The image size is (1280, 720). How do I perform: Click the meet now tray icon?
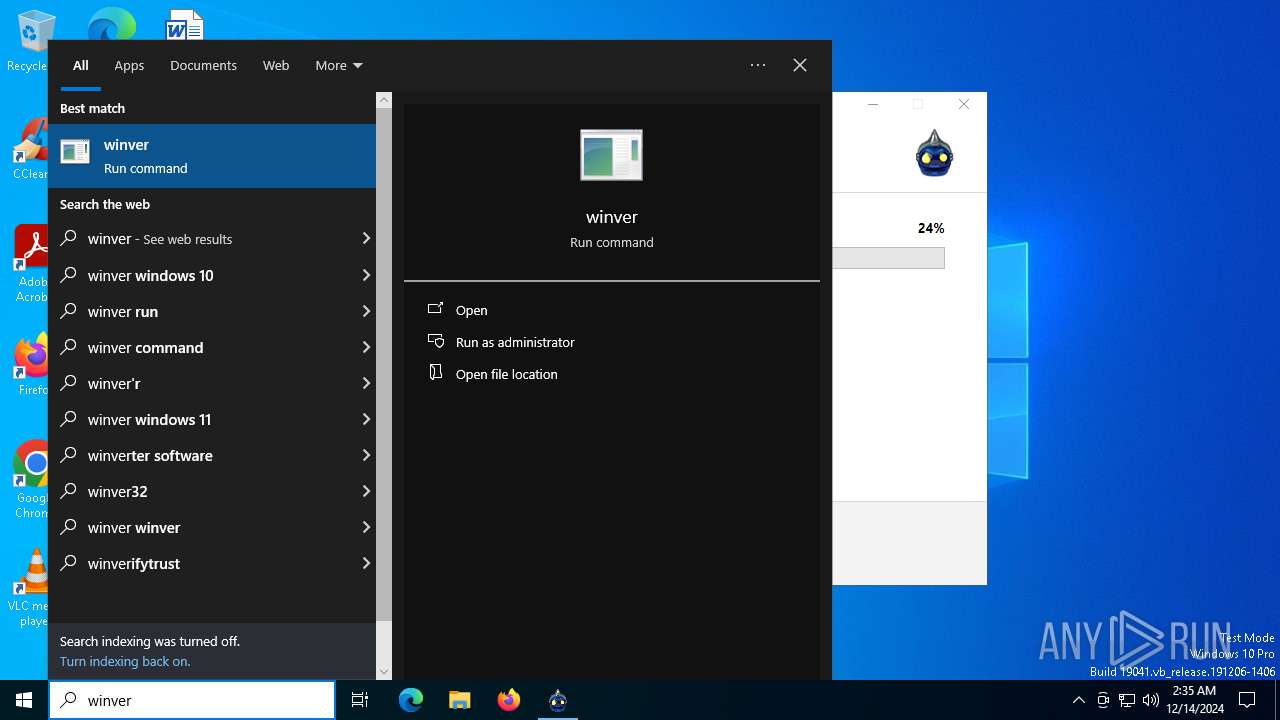point(1103,700)
